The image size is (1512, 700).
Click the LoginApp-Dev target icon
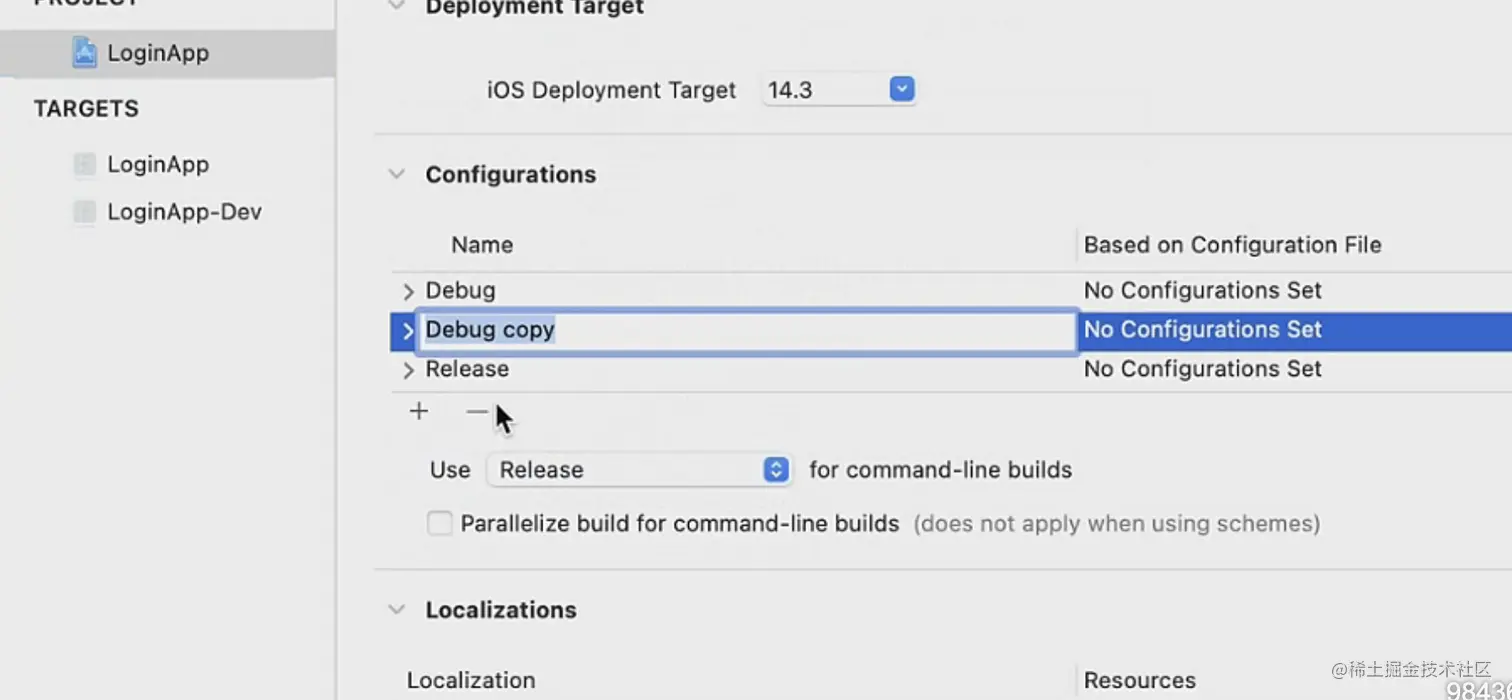coord(85,212)
